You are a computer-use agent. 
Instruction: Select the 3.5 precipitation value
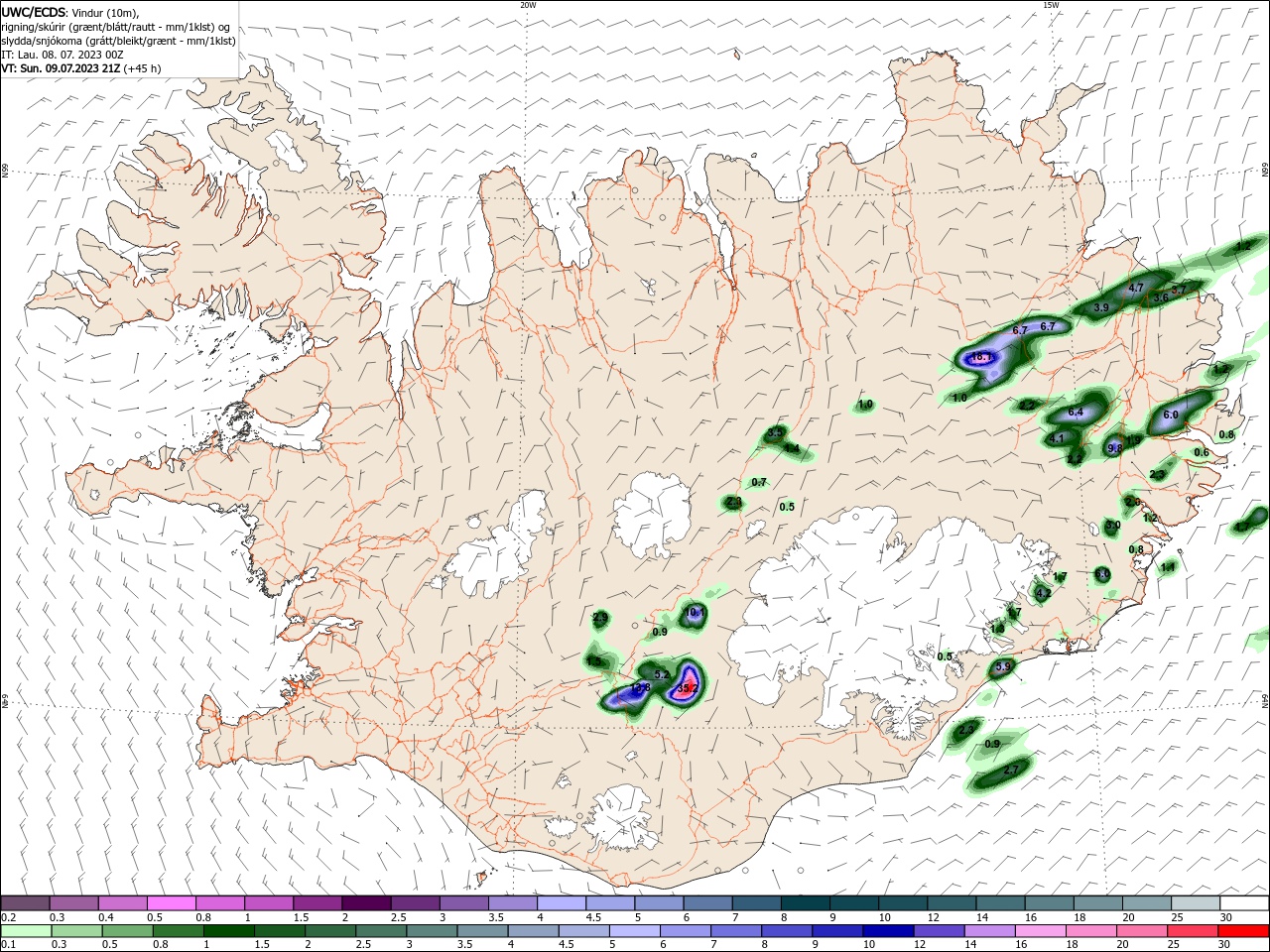776,433
